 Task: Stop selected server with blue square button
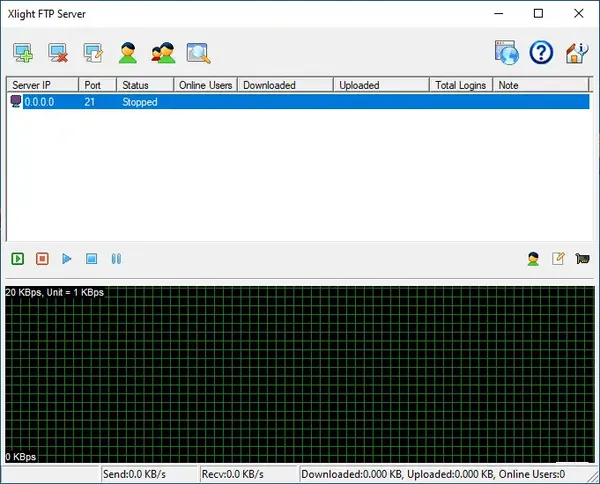(x=91, y=259)
